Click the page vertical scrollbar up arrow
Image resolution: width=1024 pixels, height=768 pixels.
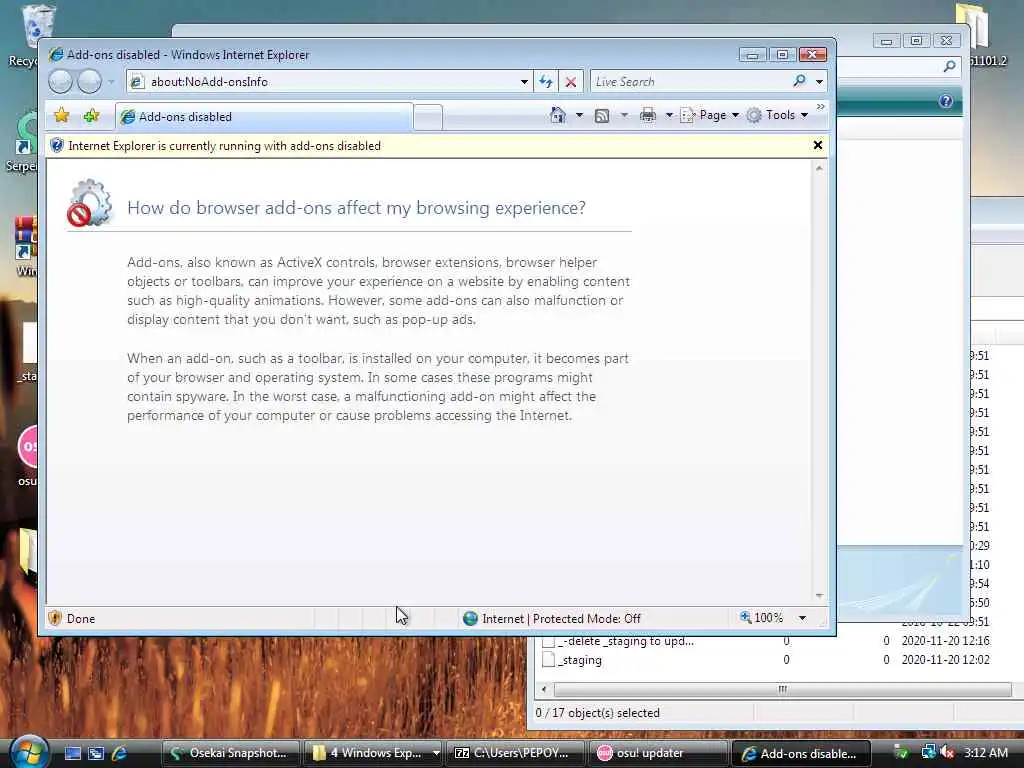(x=819, y=168)
